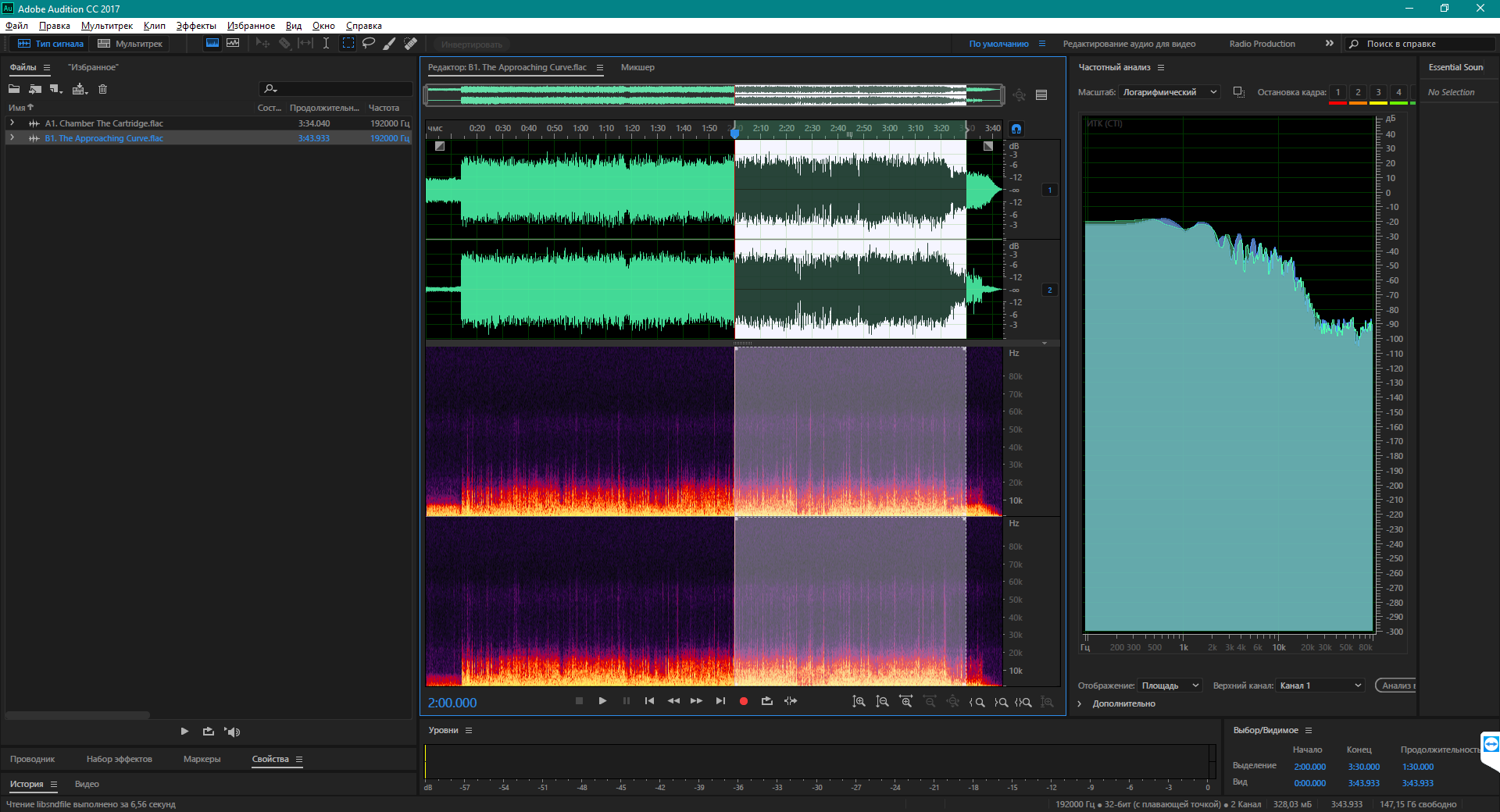The width and height of the screenshot is (1500, 812).
Task: Select the Spot Healing Brush tool
Action: [x=410, y=44]
